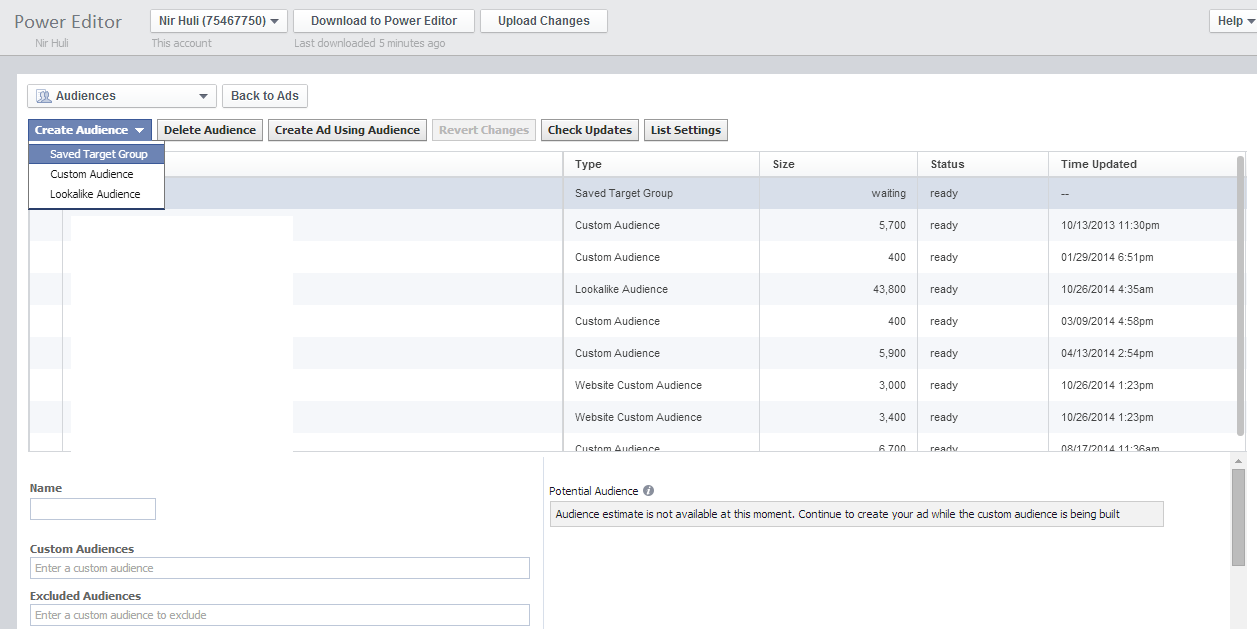The width and height of the screenshot is (1257, 629).
Task: Click the time 10/26/2014 4:35am
Action: tap(1107, 289)
